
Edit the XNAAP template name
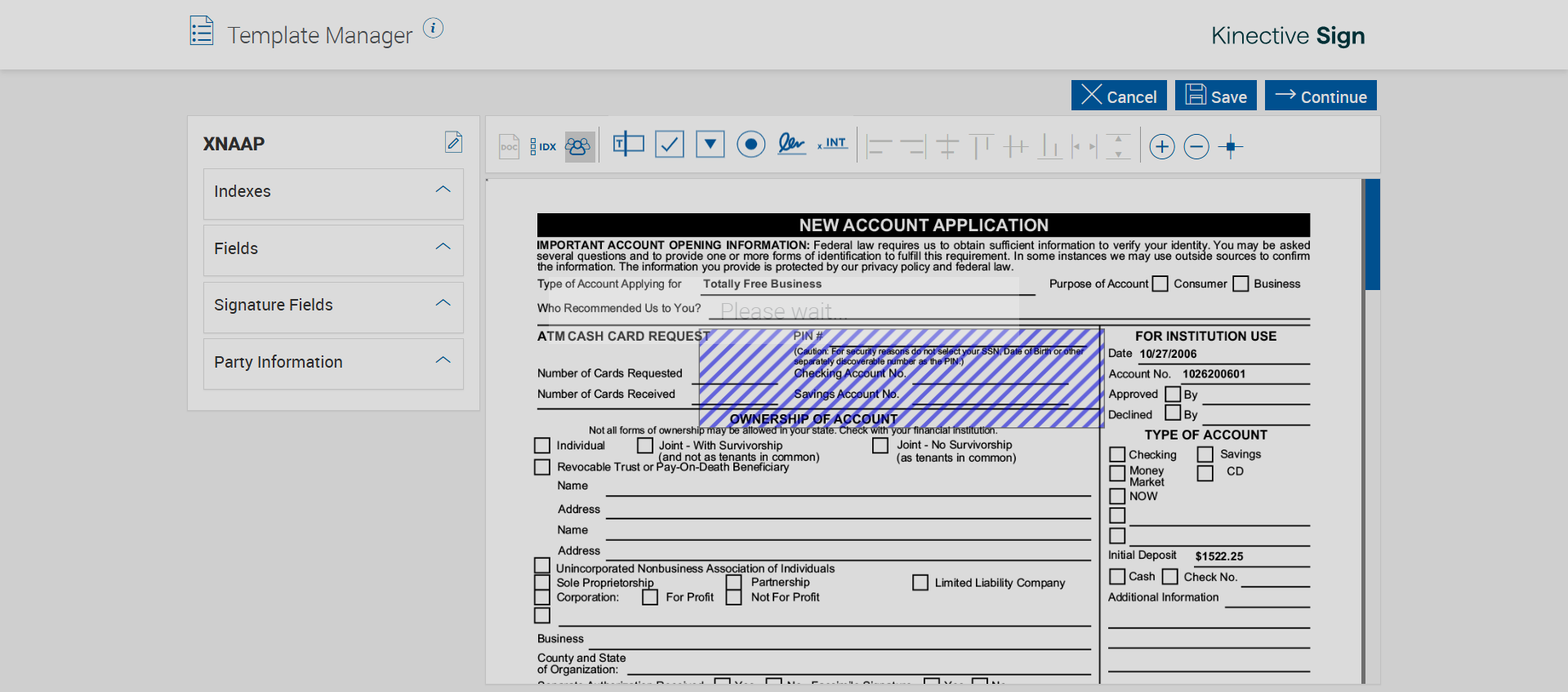453,142
